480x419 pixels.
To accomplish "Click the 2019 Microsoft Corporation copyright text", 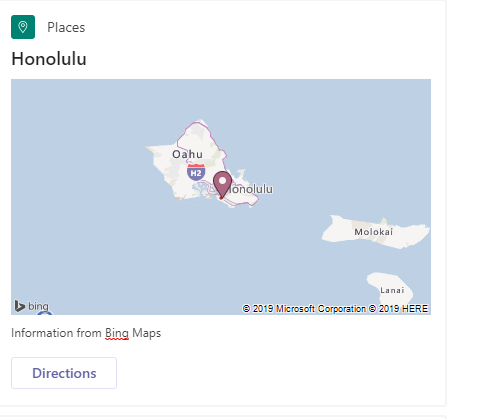I will pos(304,309).
